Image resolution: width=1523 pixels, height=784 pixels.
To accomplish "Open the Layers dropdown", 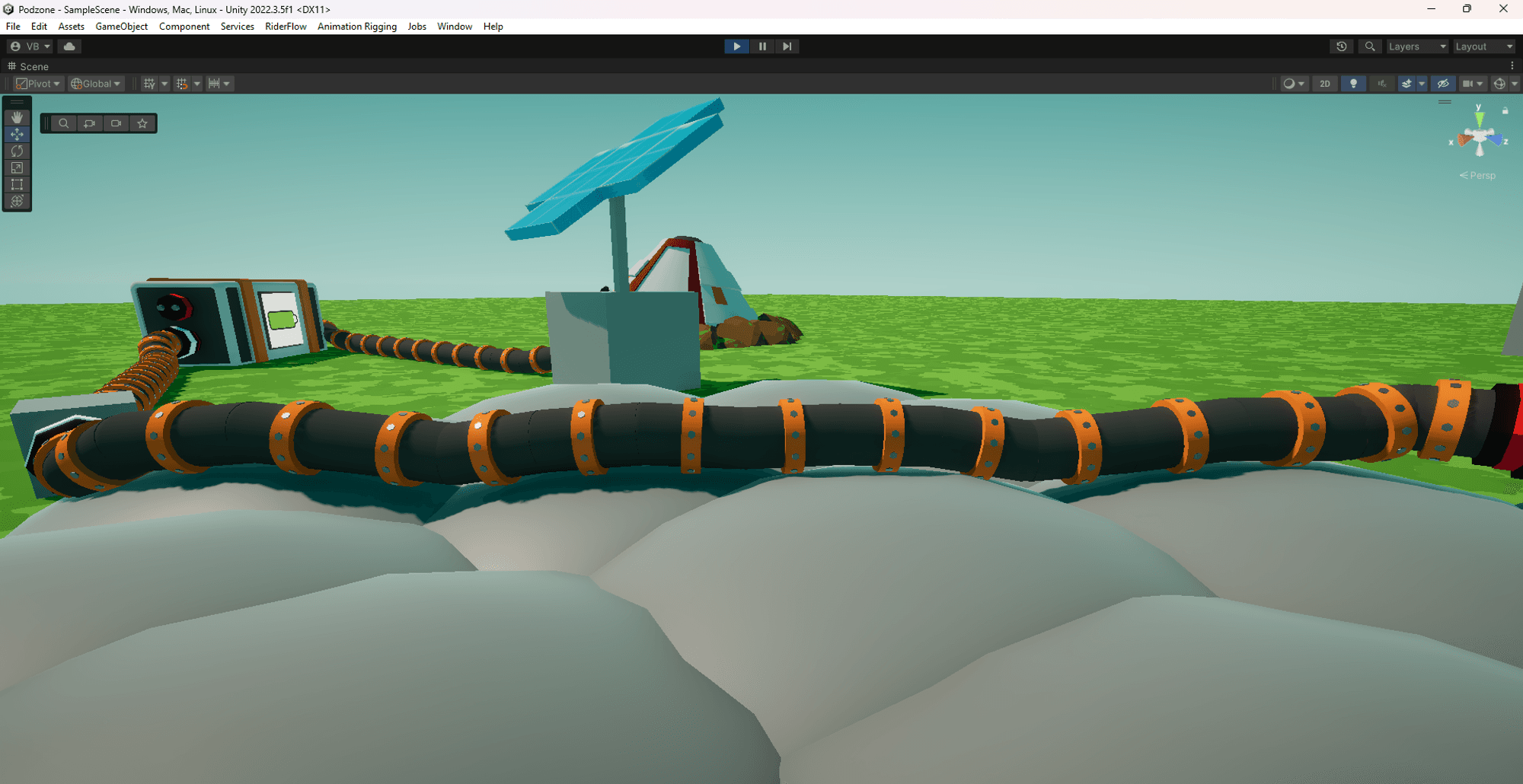I will point(1417,46).
